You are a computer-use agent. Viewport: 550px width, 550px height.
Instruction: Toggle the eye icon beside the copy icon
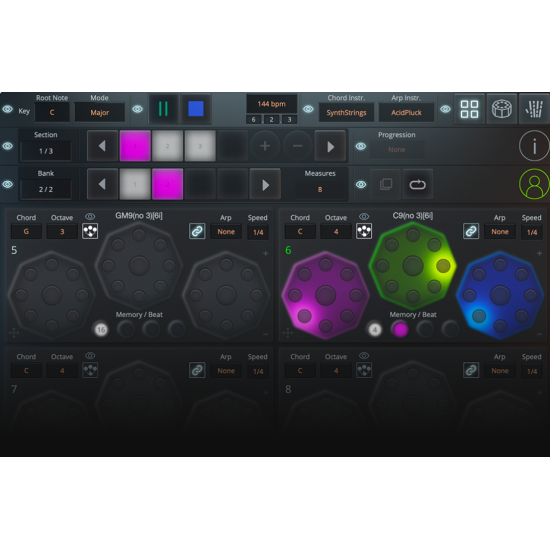[361, 185]
